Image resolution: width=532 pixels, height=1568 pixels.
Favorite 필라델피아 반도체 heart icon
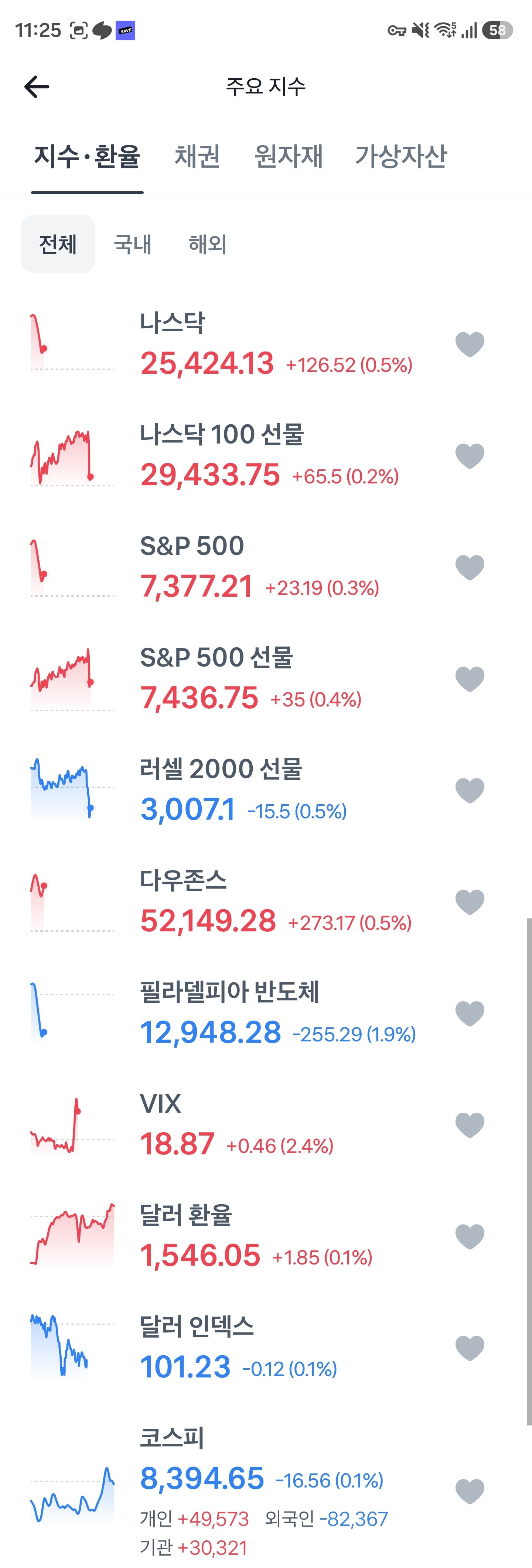[469, 1013]
